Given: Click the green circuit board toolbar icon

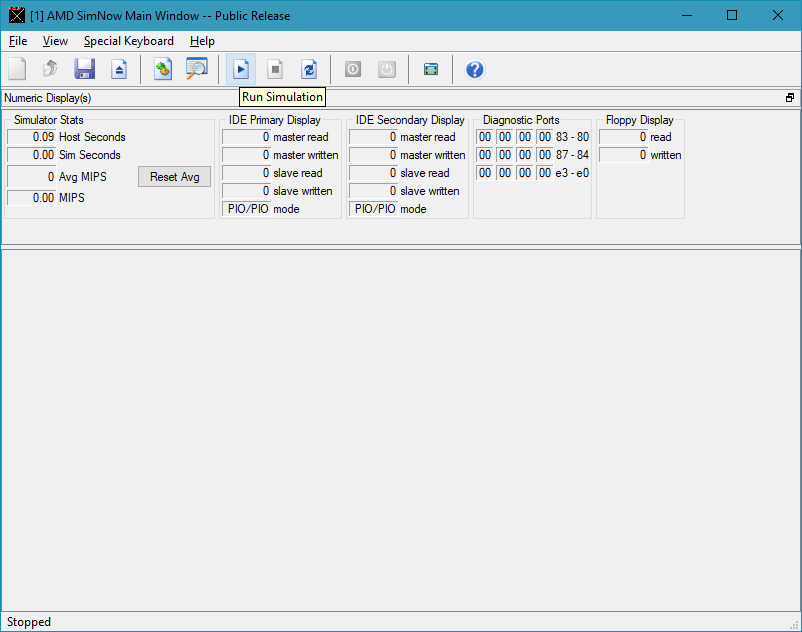Looking at the screenshot, I should pyautogui.click(x=431, y=69).
